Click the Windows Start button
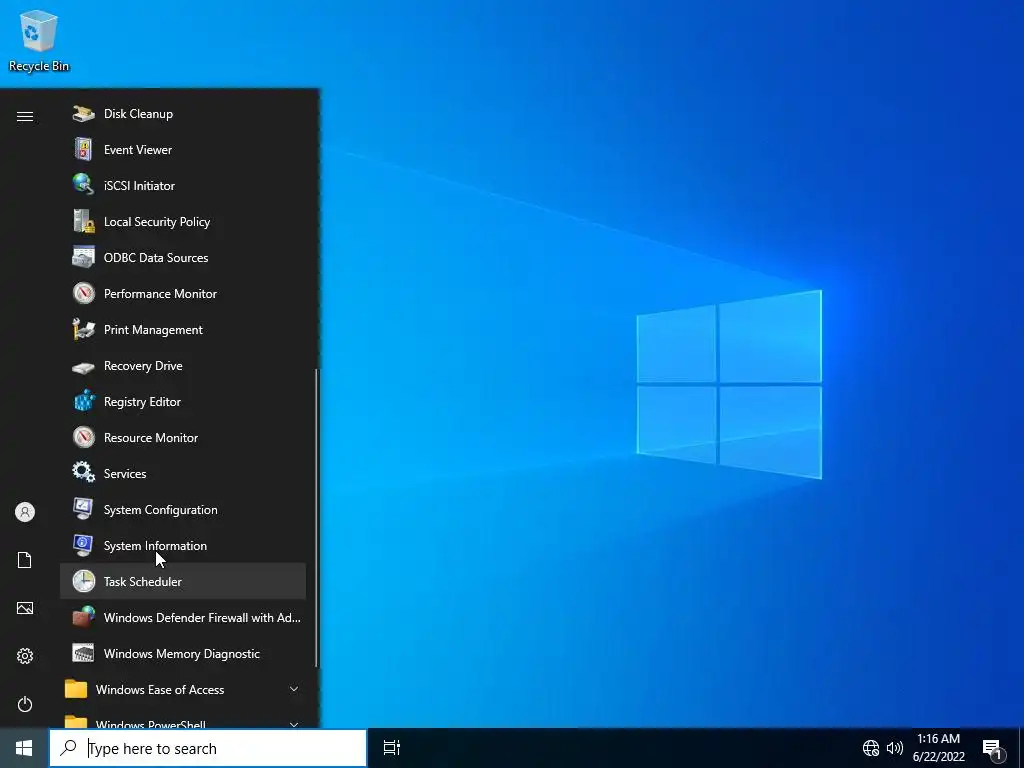The image size is (1024, 768). coord(24,748)
